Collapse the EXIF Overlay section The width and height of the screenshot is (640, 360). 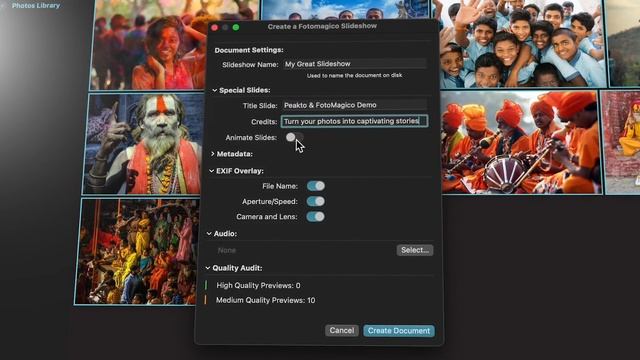point(211,171)
